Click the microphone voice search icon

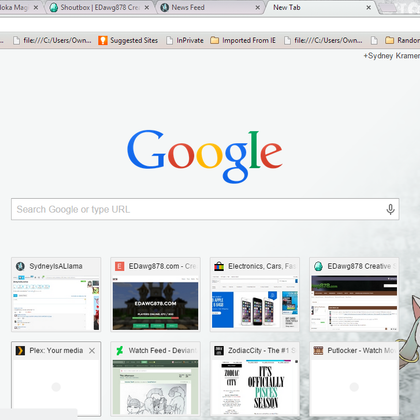click(390, 209)
